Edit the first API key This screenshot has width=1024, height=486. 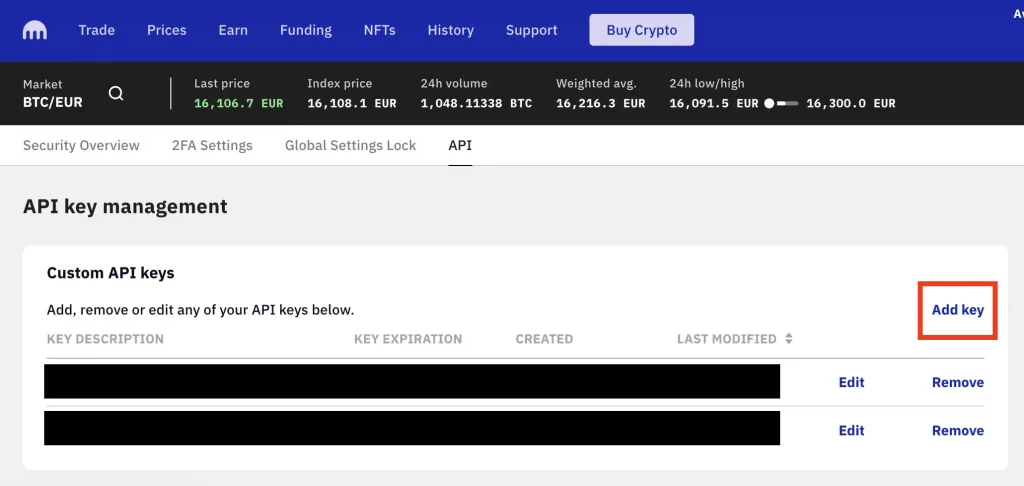tap(851, 382)
